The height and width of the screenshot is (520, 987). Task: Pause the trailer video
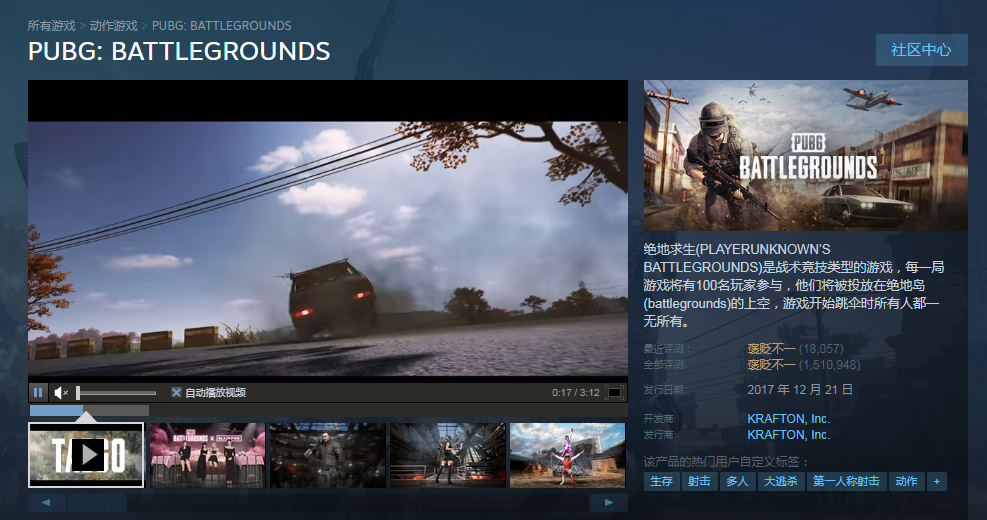pyautogui.click(x=38, y=393)
